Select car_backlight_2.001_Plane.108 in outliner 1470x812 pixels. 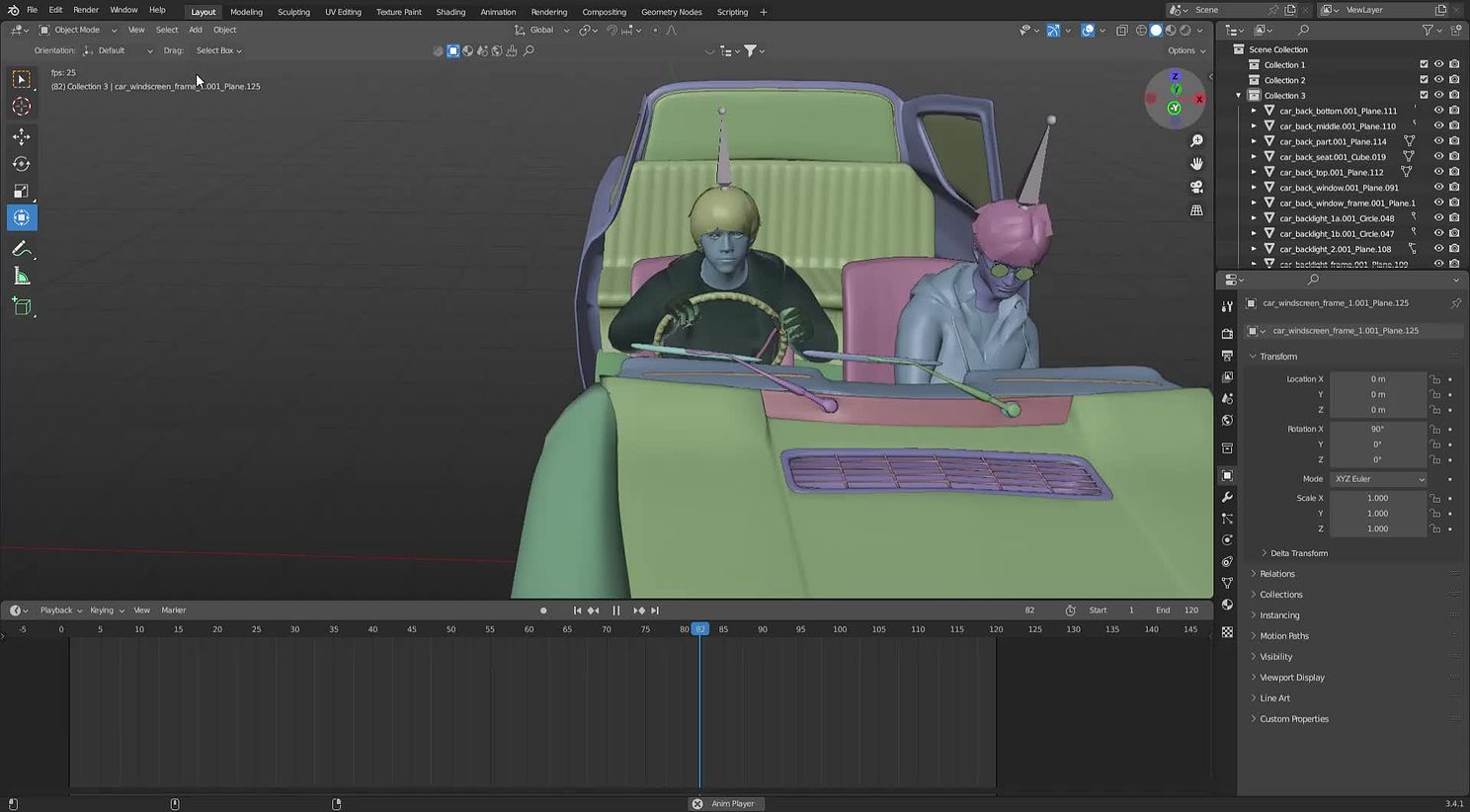point(1335,249)
